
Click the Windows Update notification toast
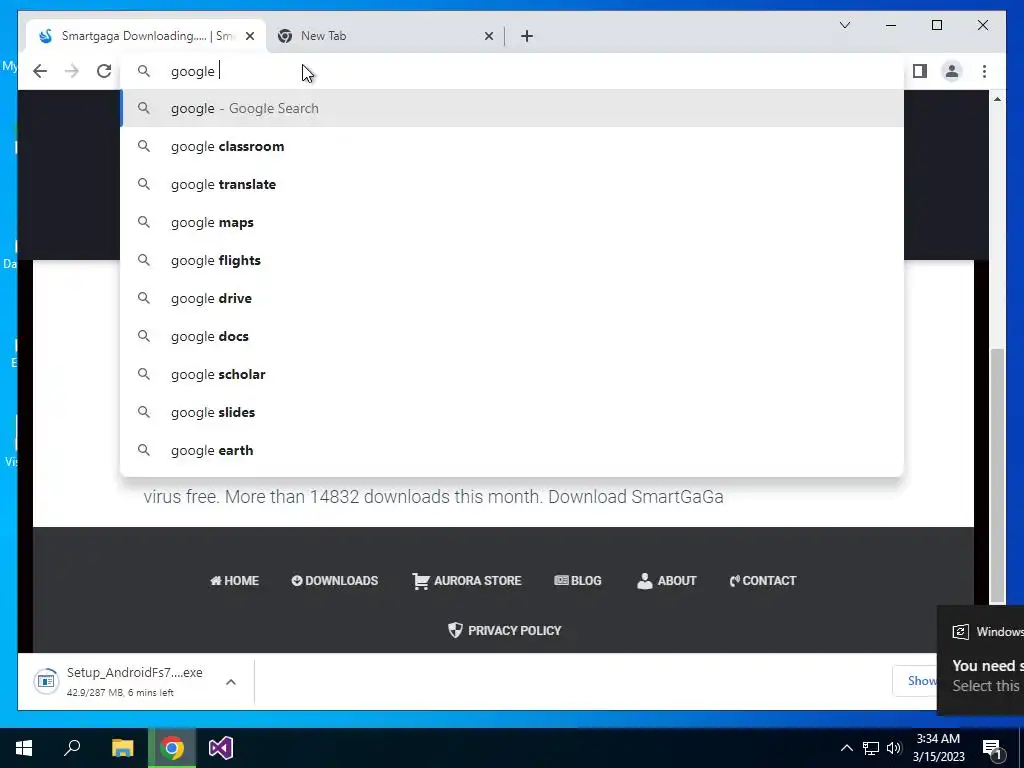pyautogui.click(x=981, y=660)
